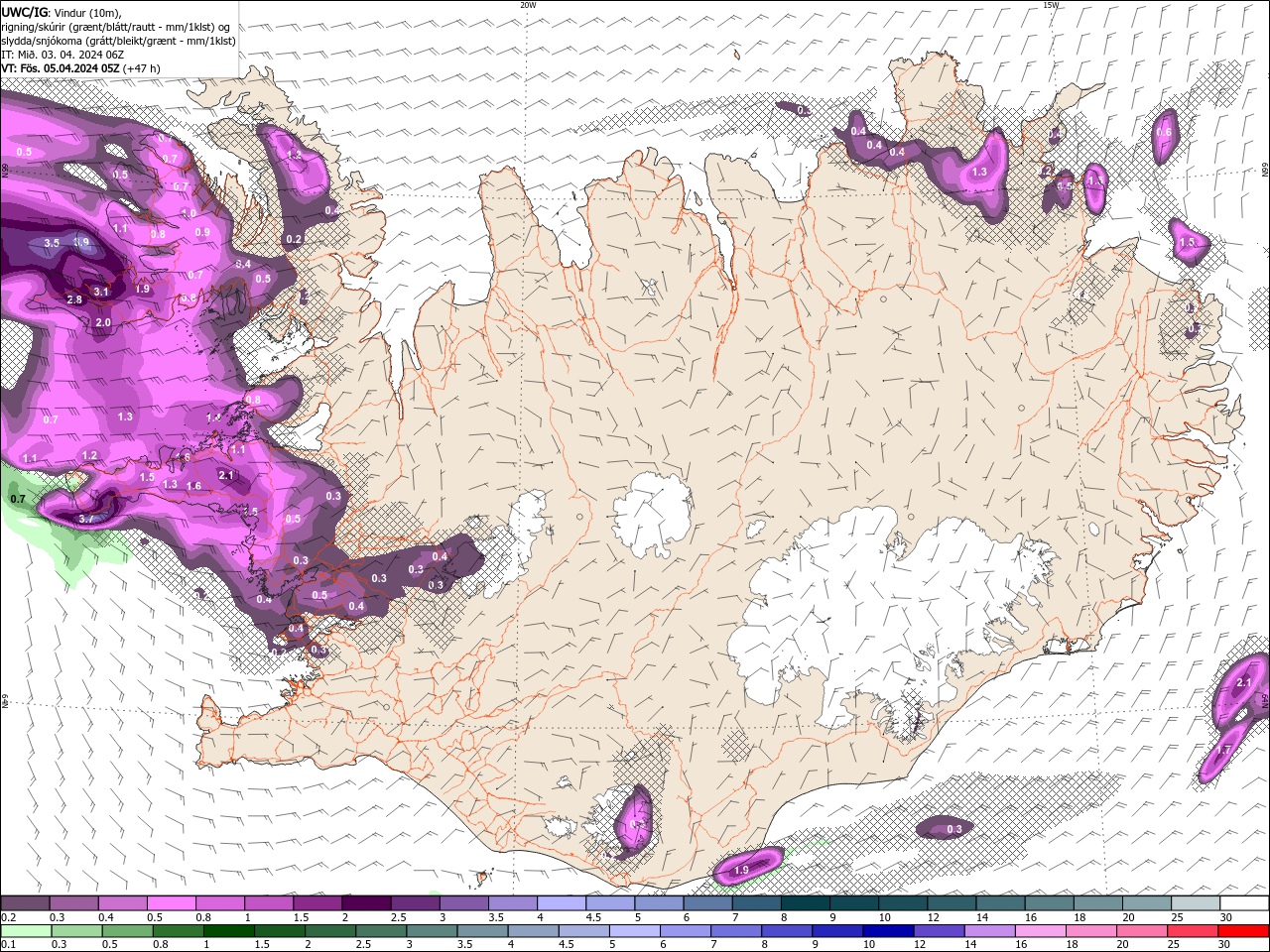Select the bright pink 0.5 swatch in upper legend
Viewport: 1270px width, 952px height.
point(171,903)
